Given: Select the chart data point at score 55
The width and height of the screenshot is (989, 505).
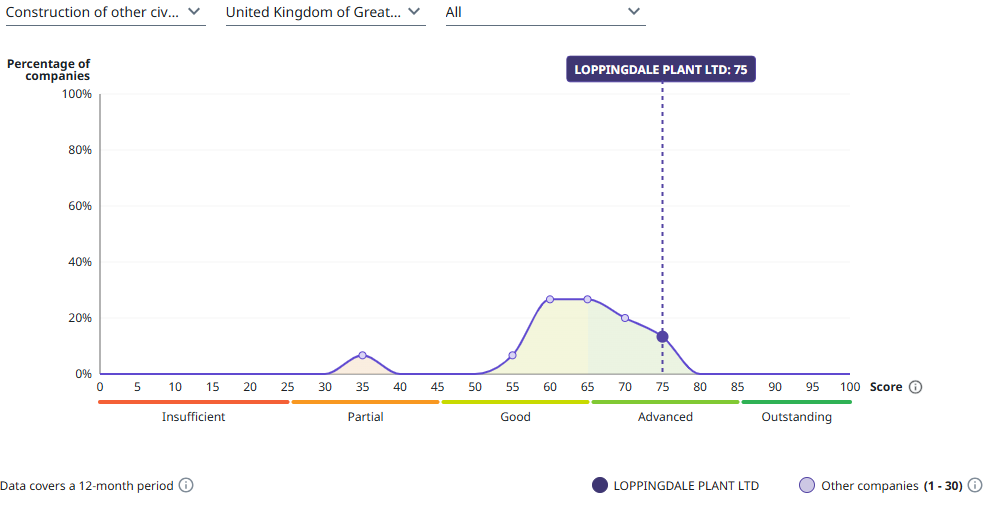Looking at the screenshot, I should pyautogui.click(x=512, y=356).
